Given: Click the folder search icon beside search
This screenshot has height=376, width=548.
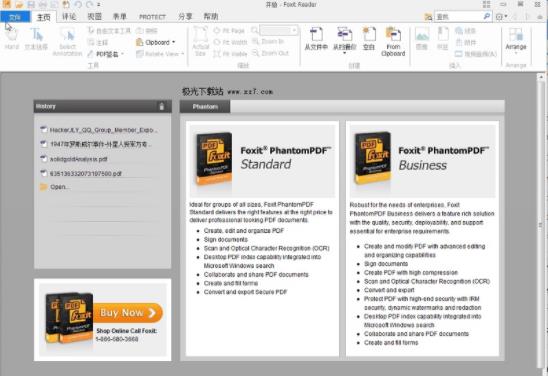Looking at the screenshot, I should click(x=428, y=16).
